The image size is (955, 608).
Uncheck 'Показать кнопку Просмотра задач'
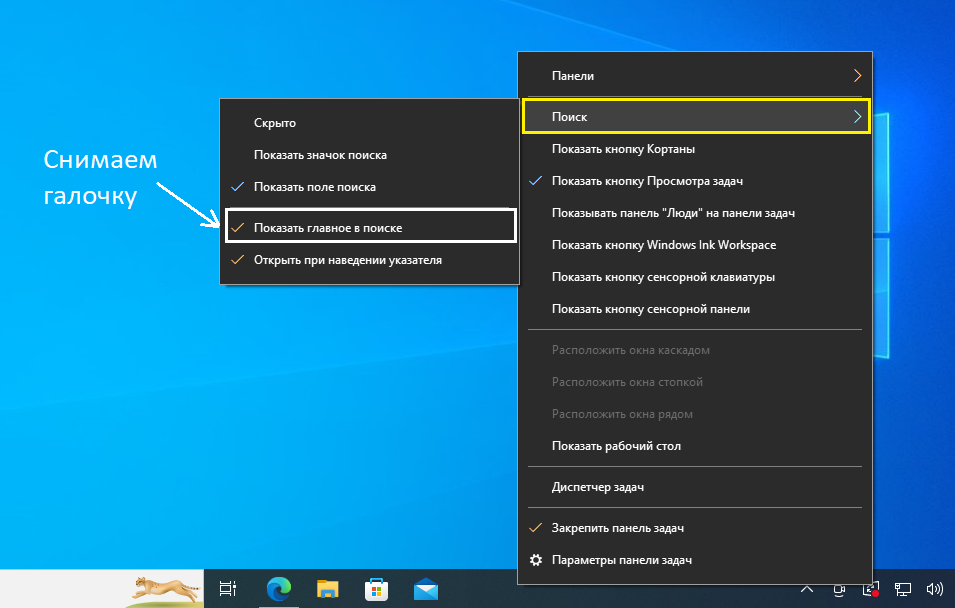695,181
